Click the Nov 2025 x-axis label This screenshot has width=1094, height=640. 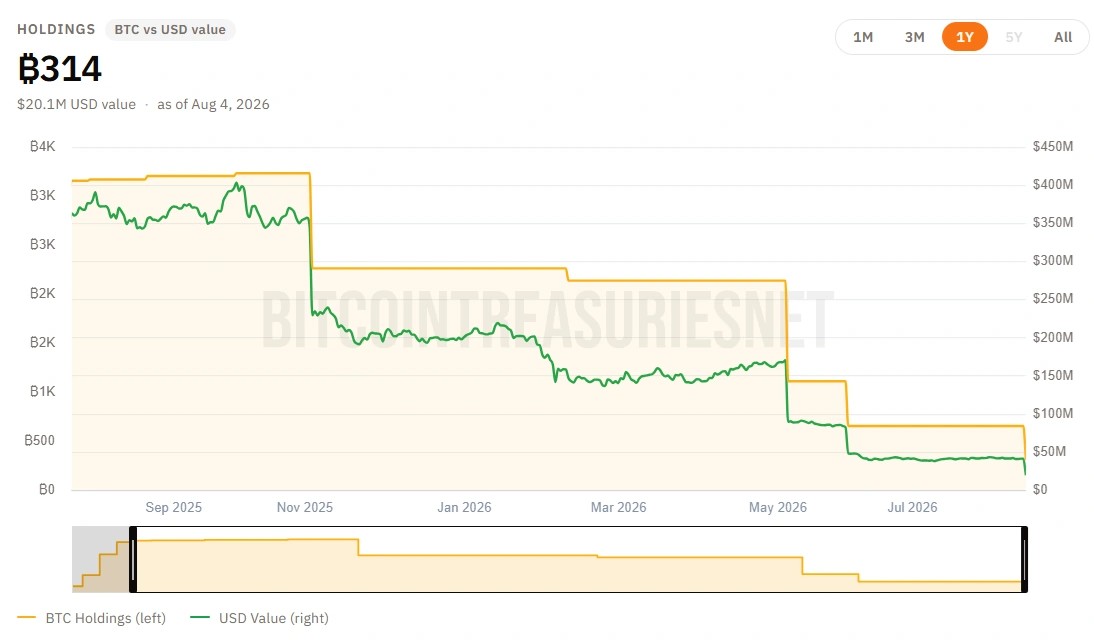click(x=305, y=507)
